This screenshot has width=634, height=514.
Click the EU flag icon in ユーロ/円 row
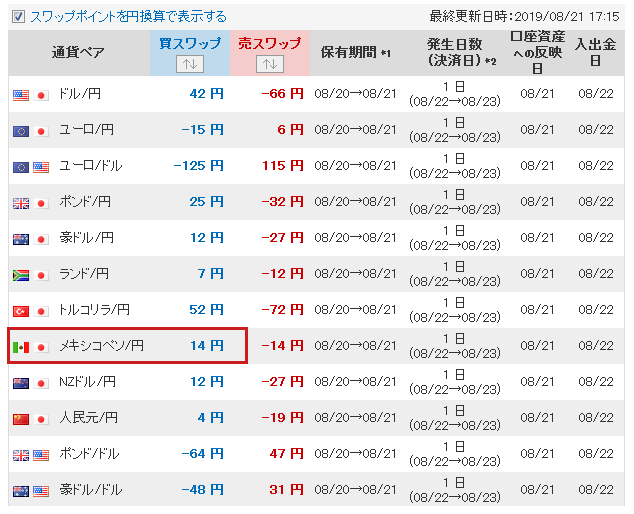point(21,131)
